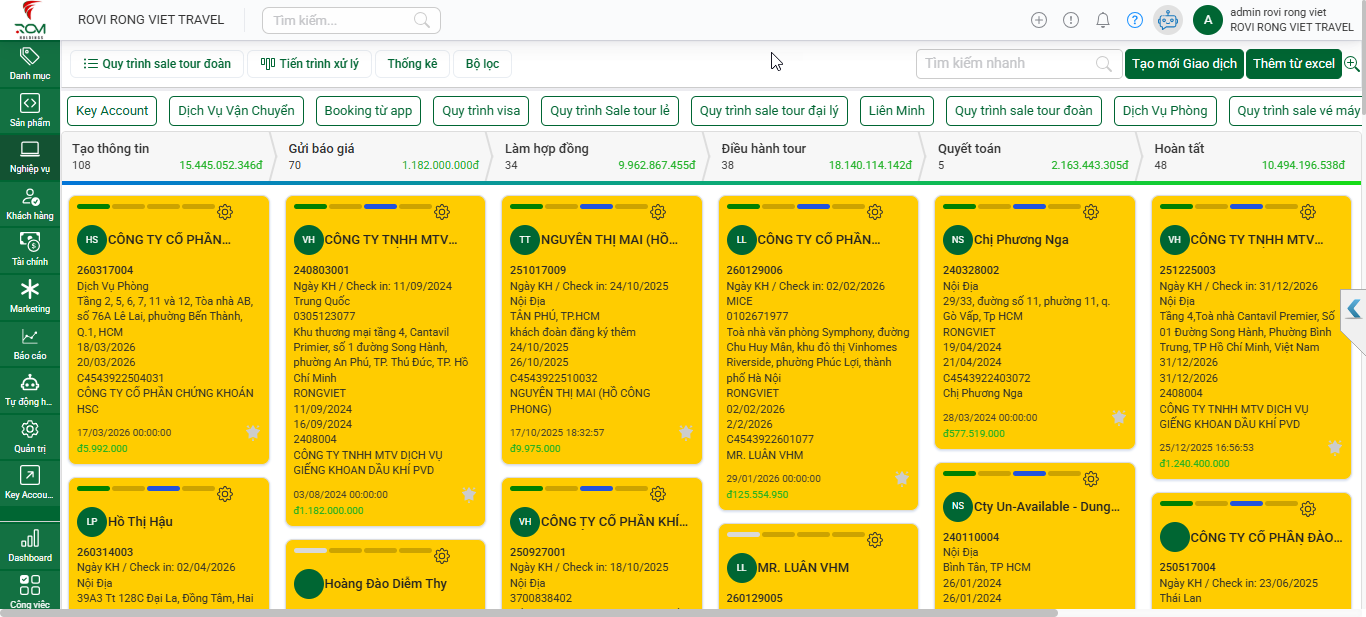The image size is (1366, 617).
Task: Open the Cty Un-Available - Dung card title
Action: point(1047,506)
